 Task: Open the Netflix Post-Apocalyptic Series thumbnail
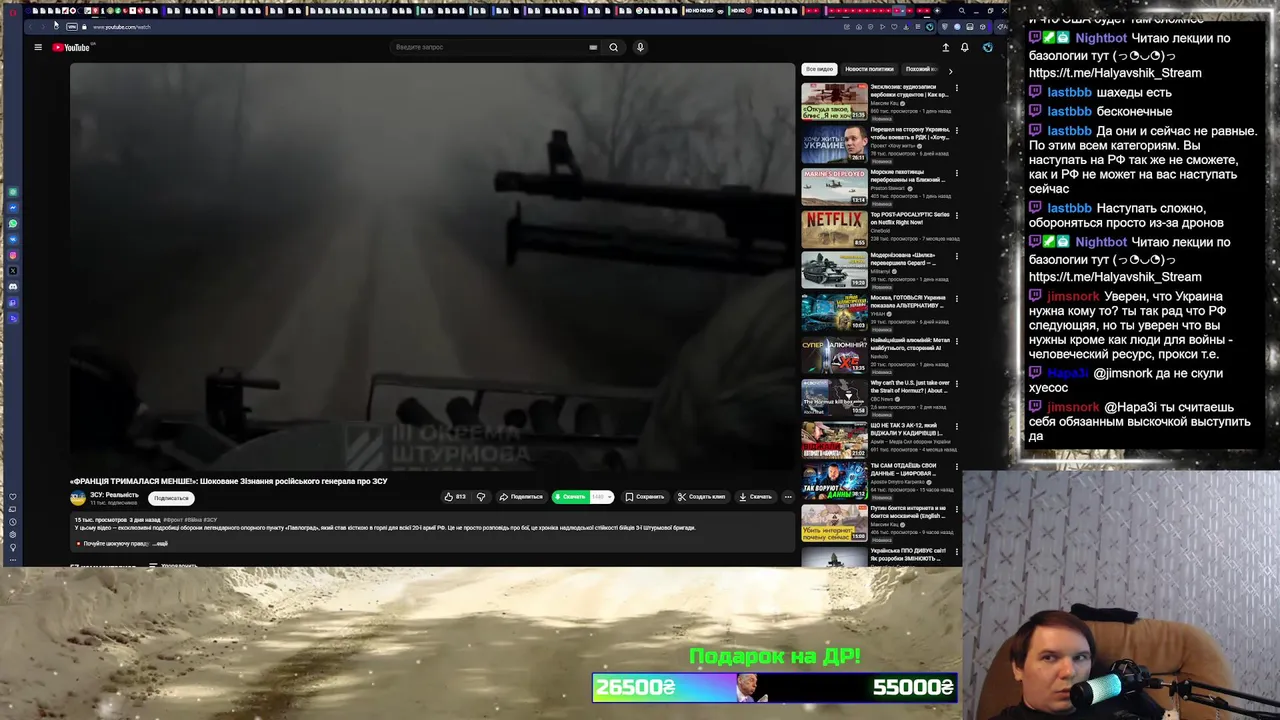tap(834, 229)
